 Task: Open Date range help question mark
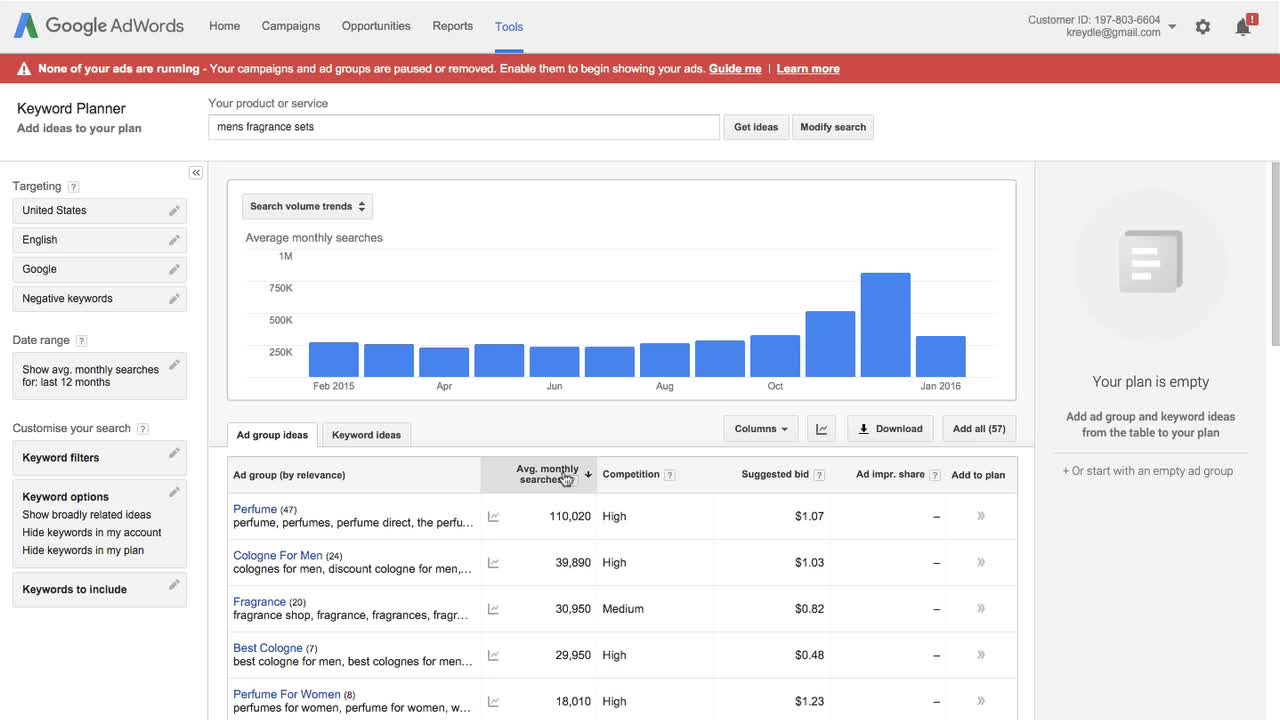coord(81,341)
